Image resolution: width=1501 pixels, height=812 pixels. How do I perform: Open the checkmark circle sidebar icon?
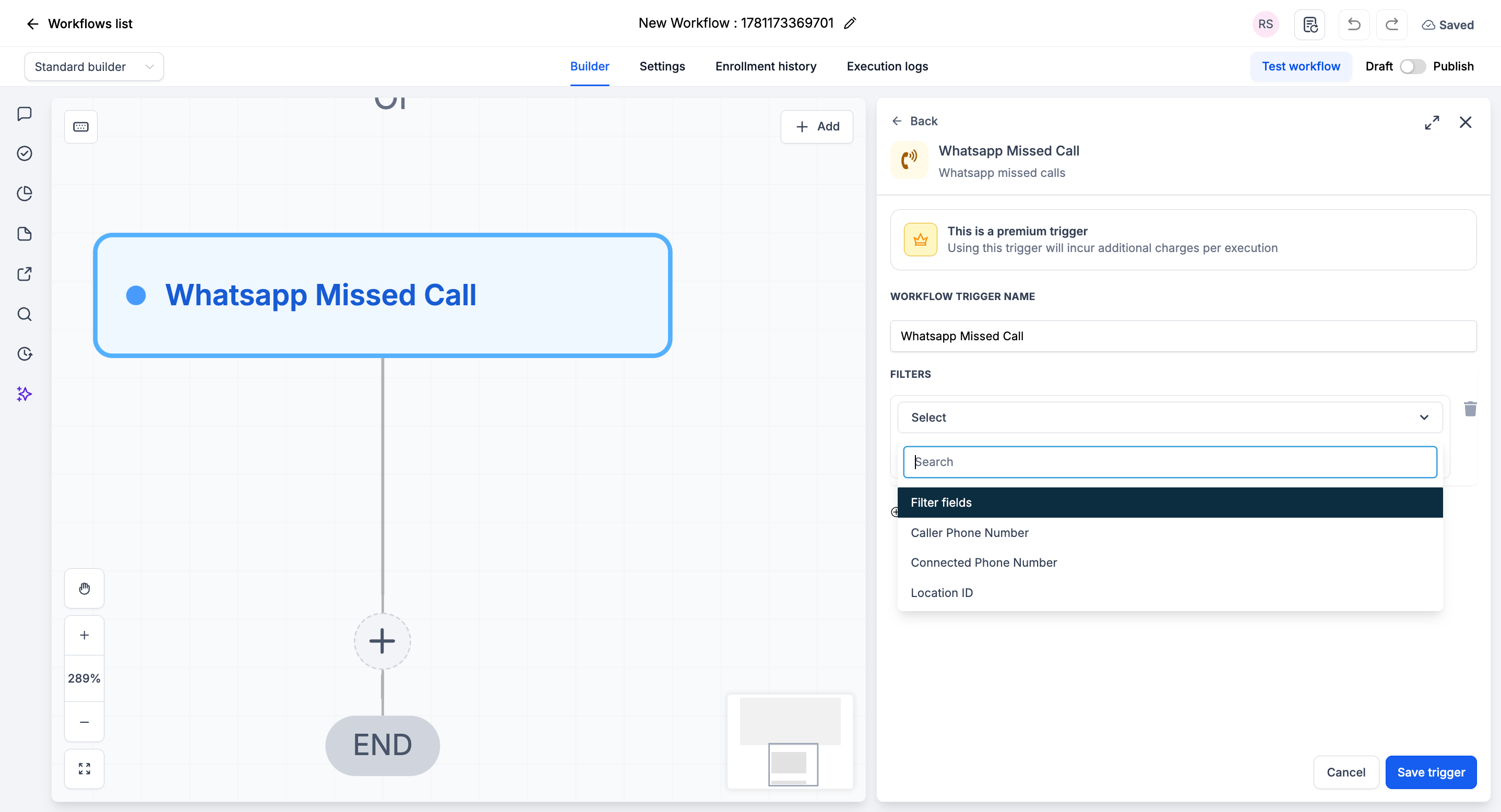pos(25,153)
